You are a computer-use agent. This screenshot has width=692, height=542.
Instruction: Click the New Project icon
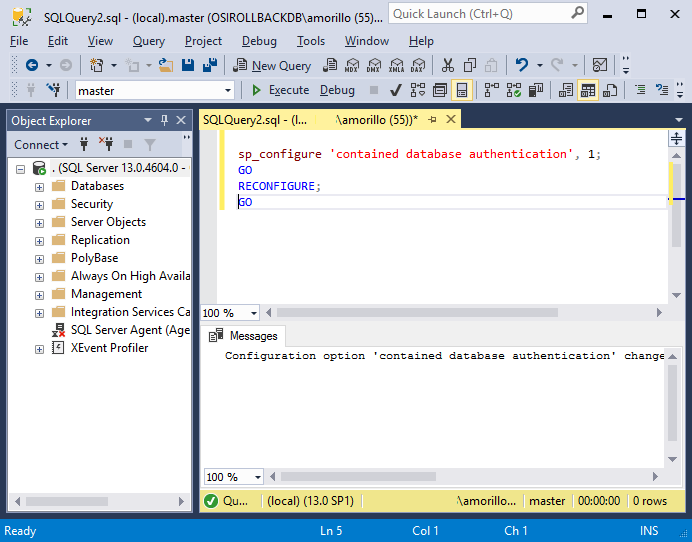[x=96, y=65]
